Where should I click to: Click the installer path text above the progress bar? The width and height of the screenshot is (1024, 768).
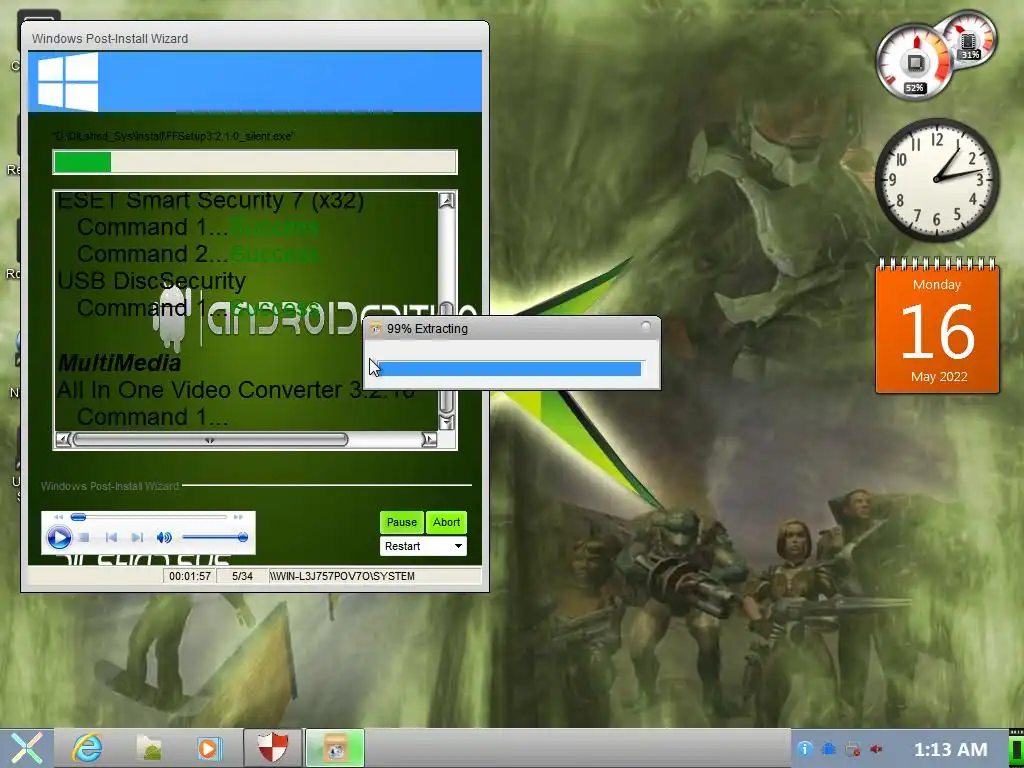(x=173, y=136)
